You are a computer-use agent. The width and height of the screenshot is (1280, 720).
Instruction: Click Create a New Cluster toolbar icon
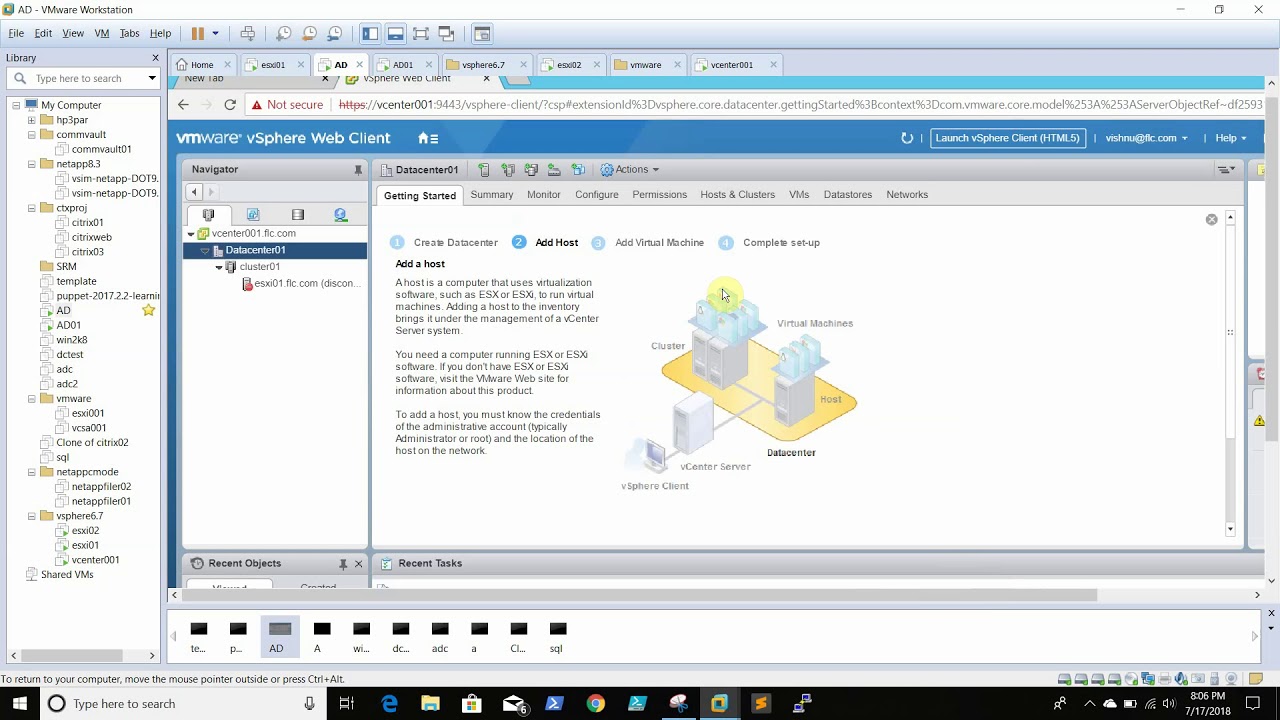pos(508,170)
